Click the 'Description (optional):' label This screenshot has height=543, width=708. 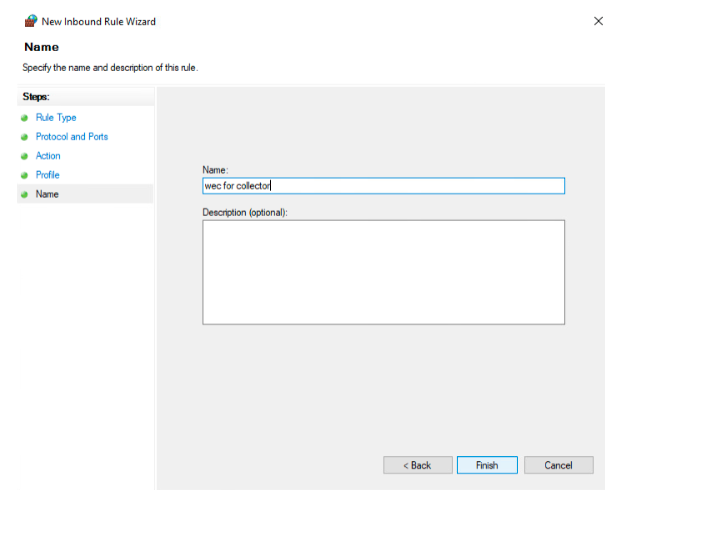click(x=245, y=212)
